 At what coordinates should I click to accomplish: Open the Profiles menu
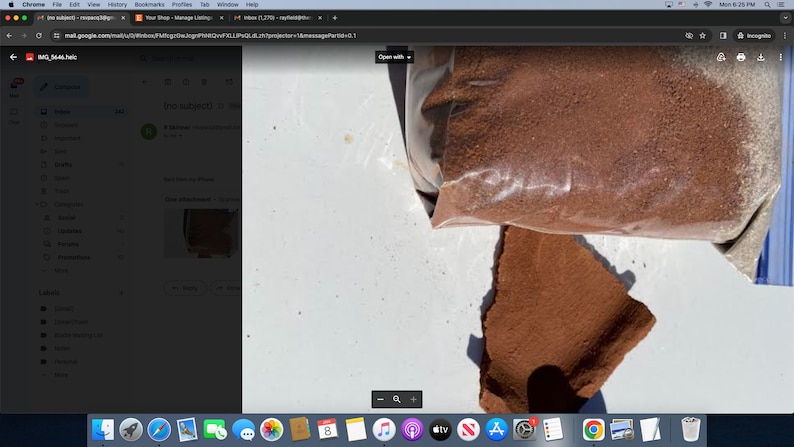[182, 5]
